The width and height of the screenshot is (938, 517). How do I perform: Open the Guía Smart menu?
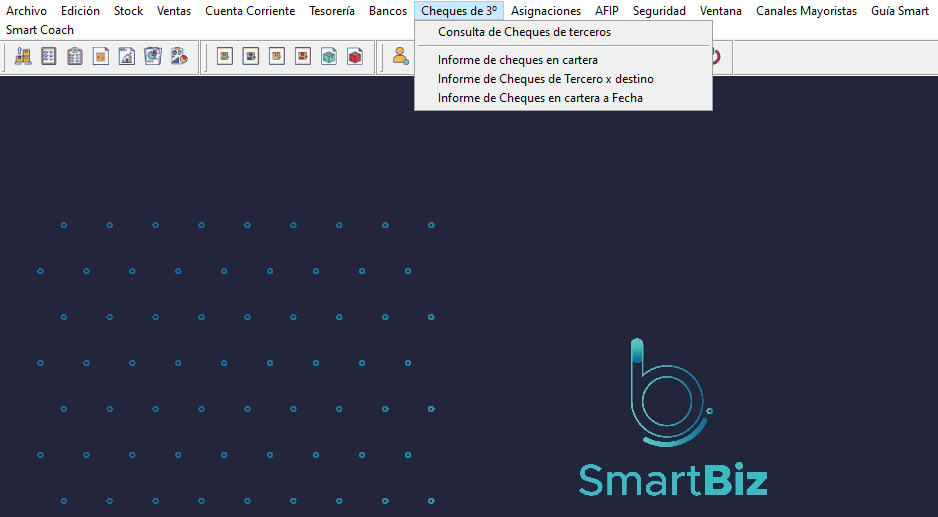(x=899, y=11)
